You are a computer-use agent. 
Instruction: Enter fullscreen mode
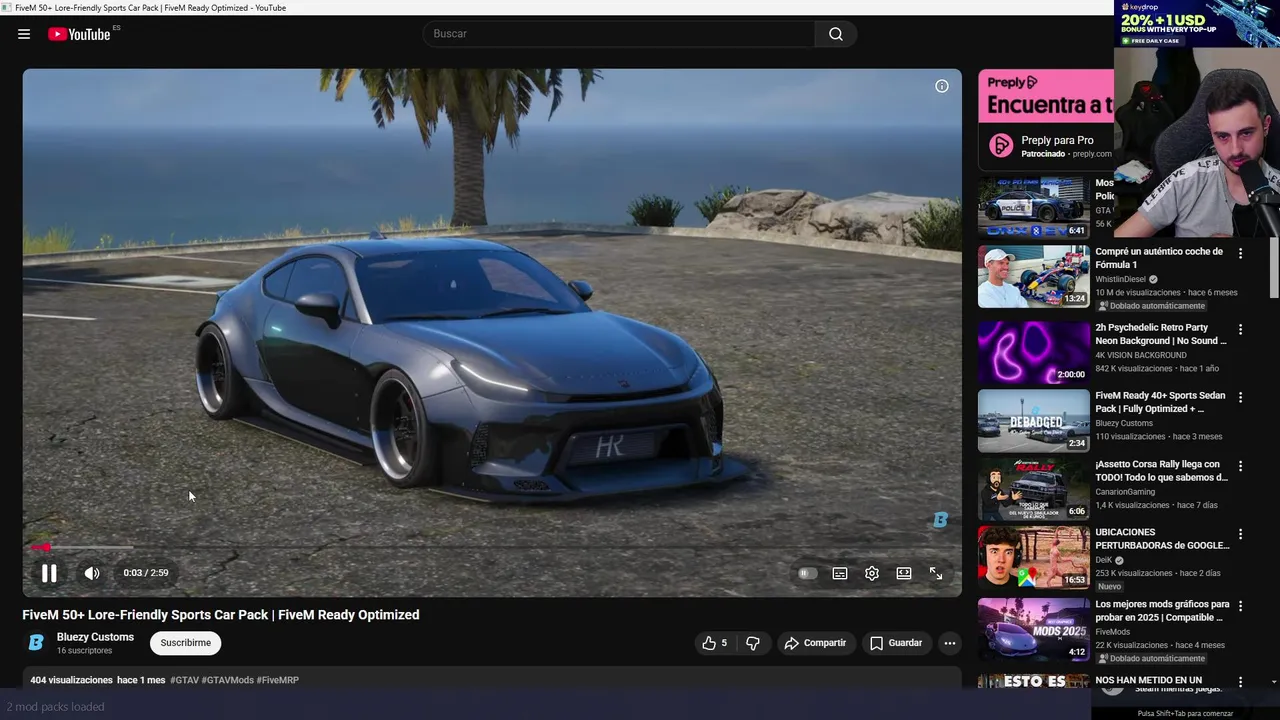click(x=936, y=573)
